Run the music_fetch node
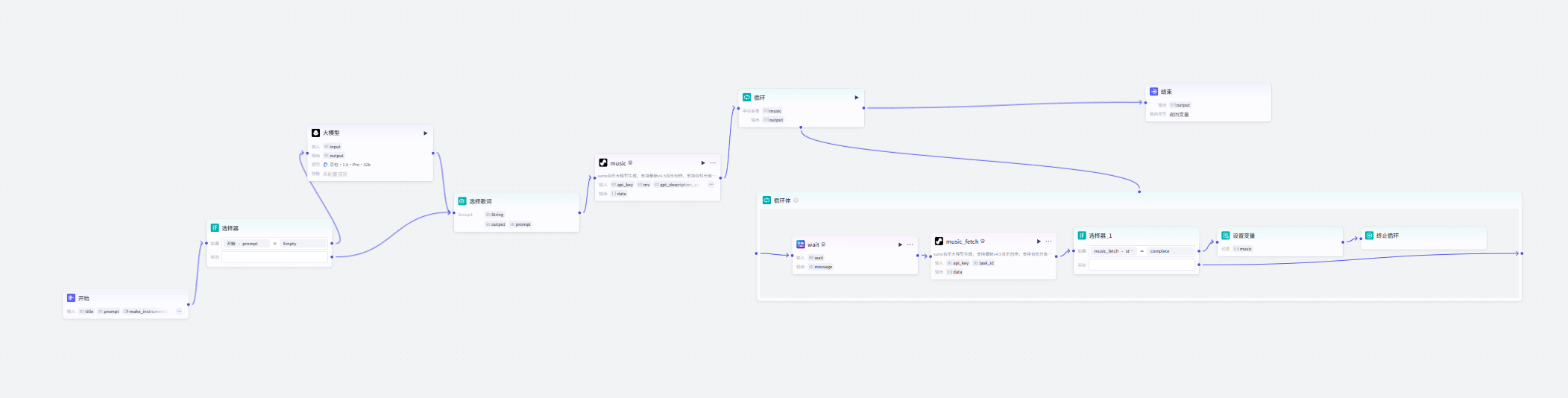The image size is (1568, 398). click(x=1039, y=241)
